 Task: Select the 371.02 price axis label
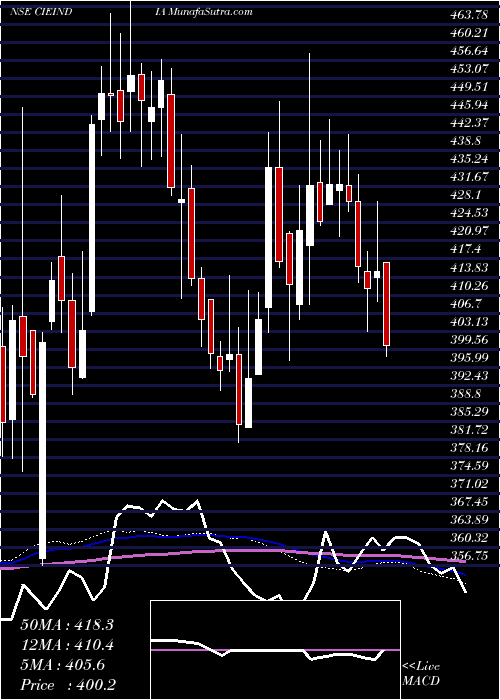click(x=468, y=483)
